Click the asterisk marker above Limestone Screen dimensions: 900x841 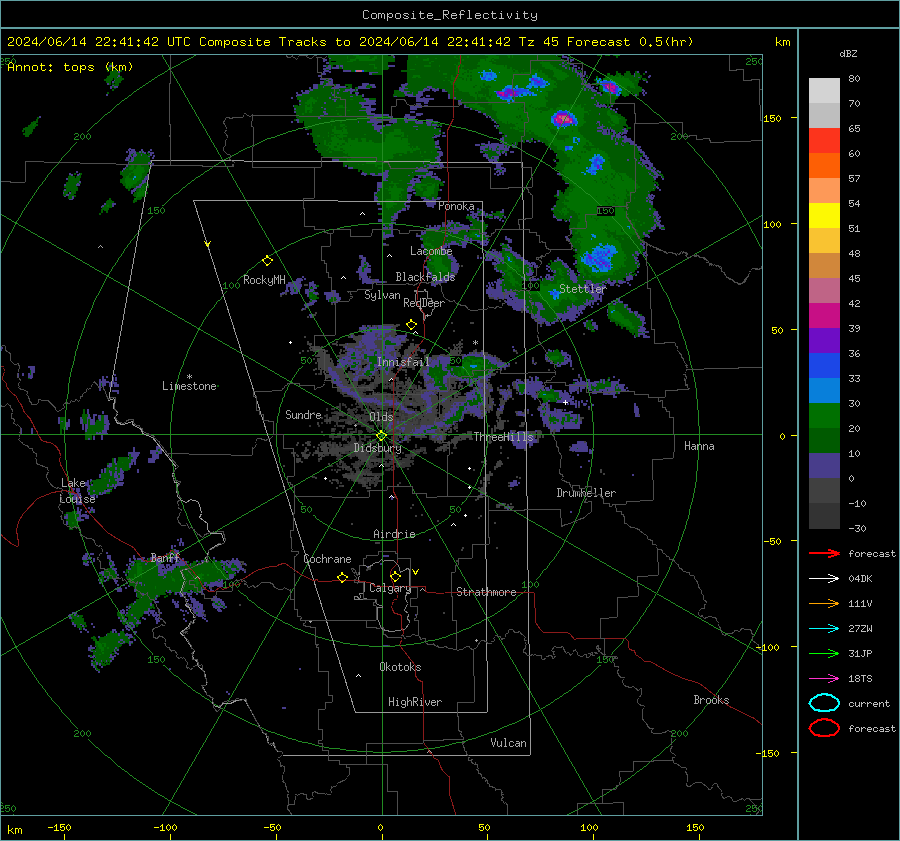point(189,377)
